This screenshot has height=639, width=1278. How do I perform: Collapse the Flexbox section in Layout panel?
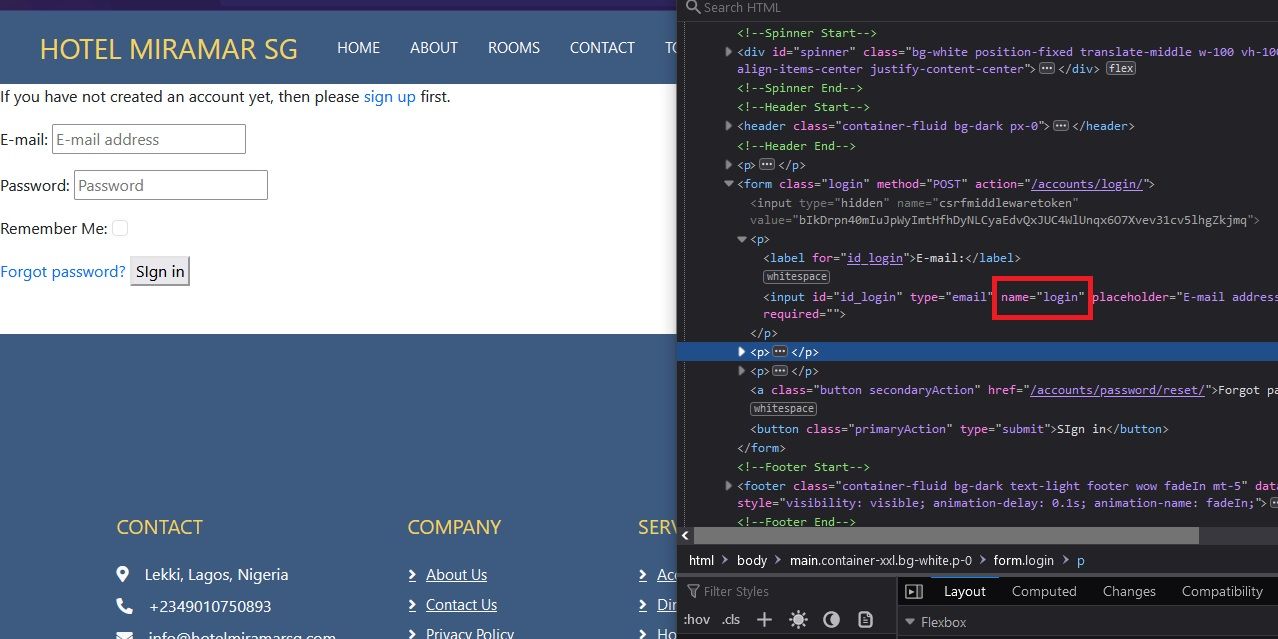click(911, 622)
